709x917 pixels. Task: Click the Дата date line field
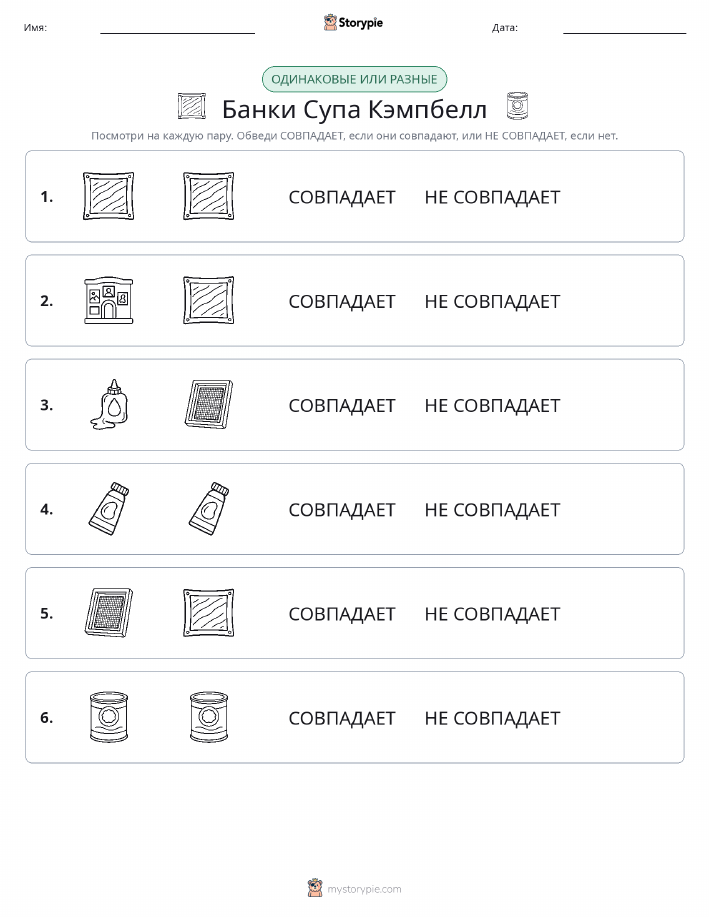click(x=624, y=28)
